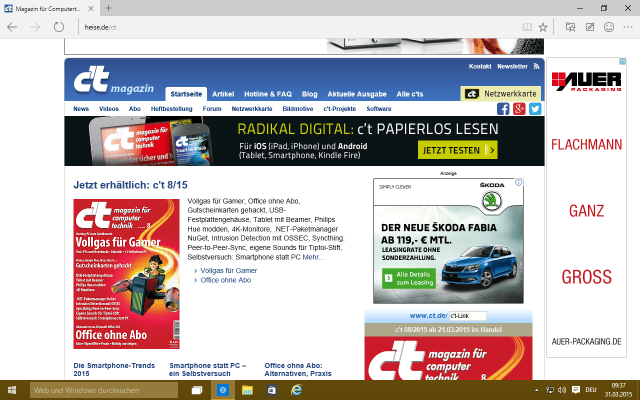Make a web note pencil icon
This screenshot has width=640, height=400.
click(x=590, y=27)
